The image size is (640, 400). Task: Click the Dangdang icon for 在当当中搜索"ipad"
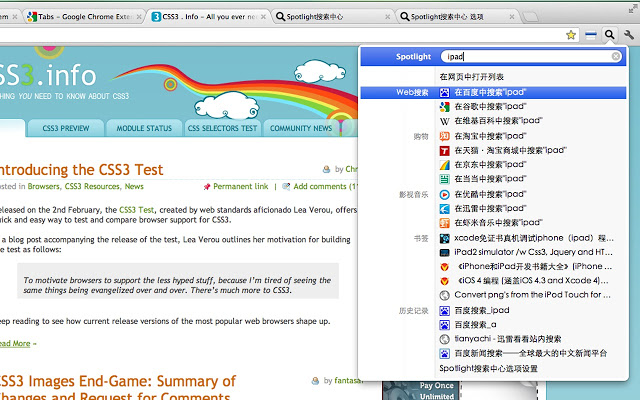click(x=444, y=179)
